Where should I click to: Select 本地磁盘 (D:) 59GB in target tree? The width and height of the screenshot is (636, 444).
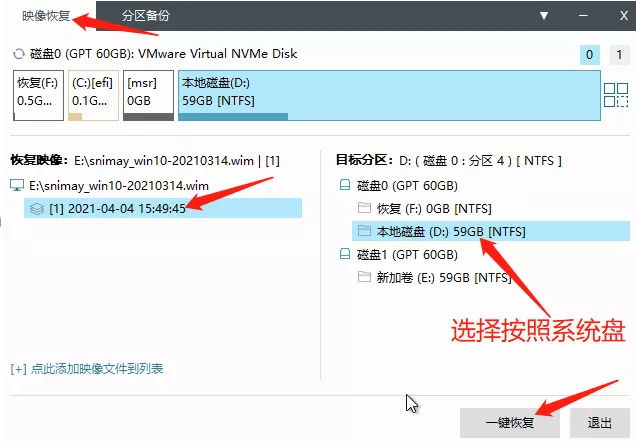click(450, 232)
